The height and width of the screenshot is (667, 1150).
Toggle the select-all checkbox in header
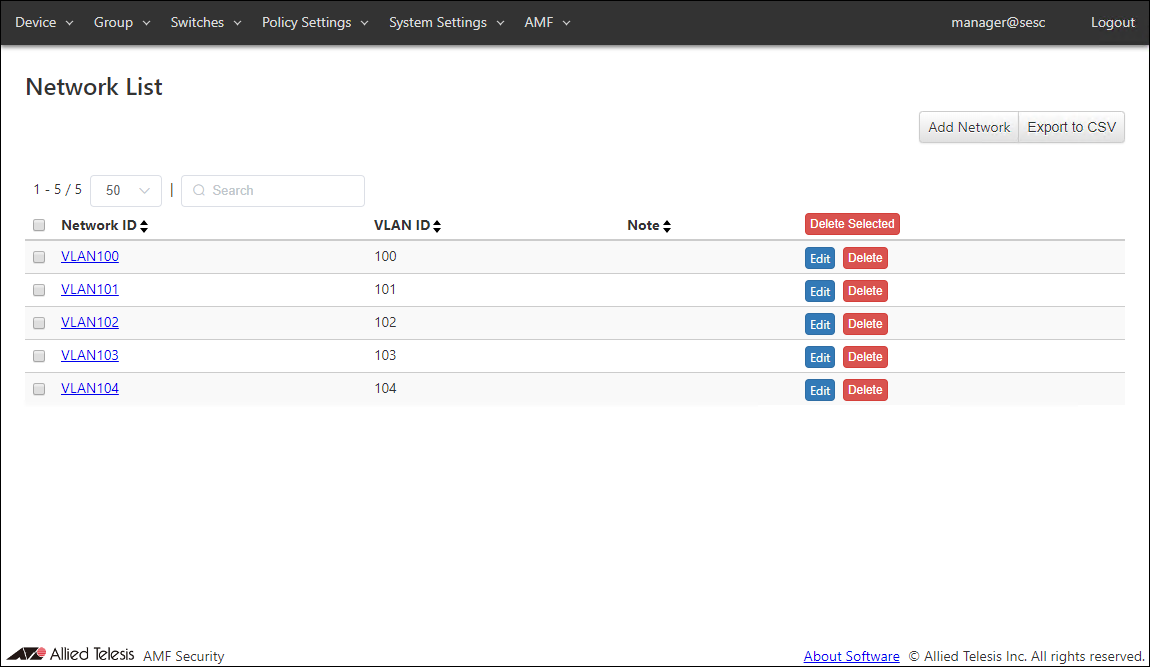39,226
